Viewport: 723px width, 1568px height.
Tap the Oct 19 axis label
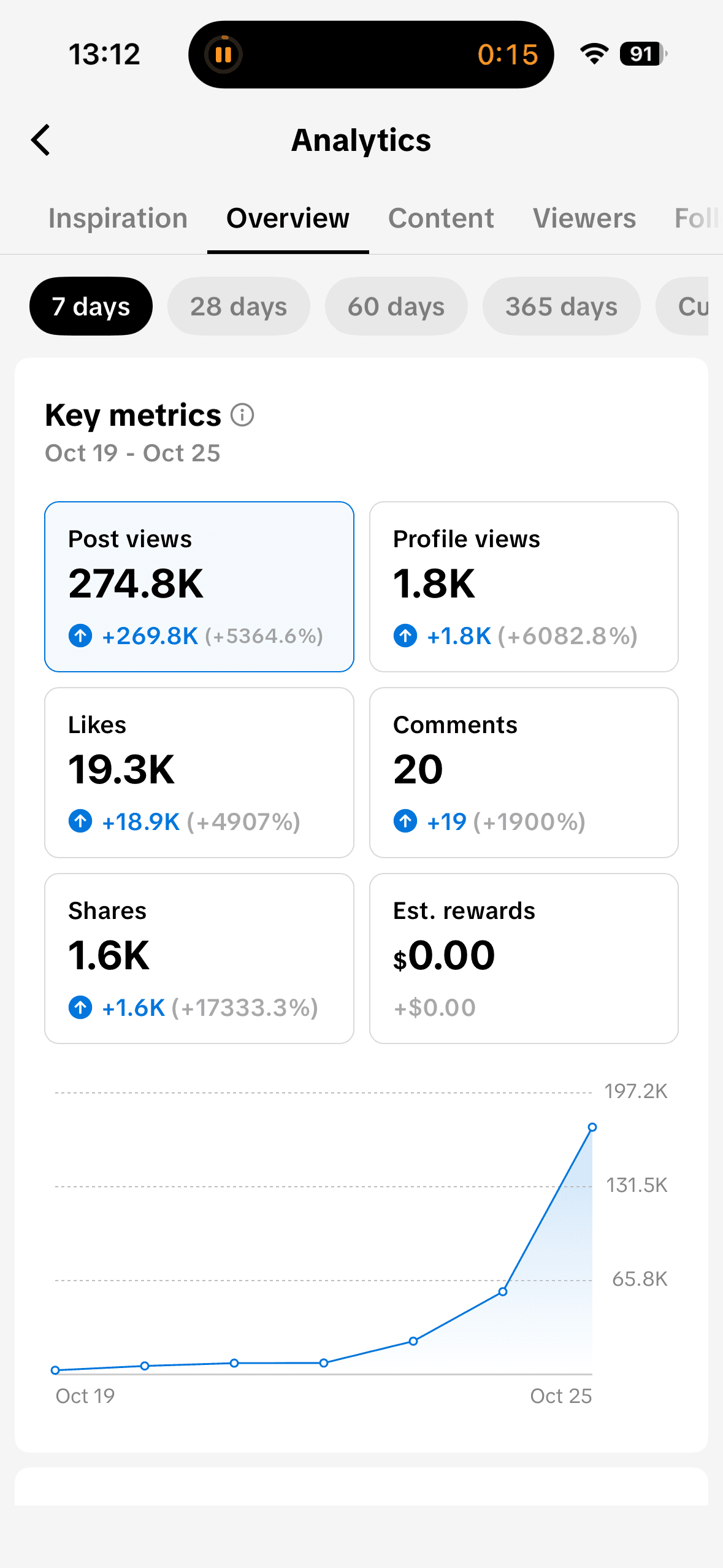tap(85, 1396)
